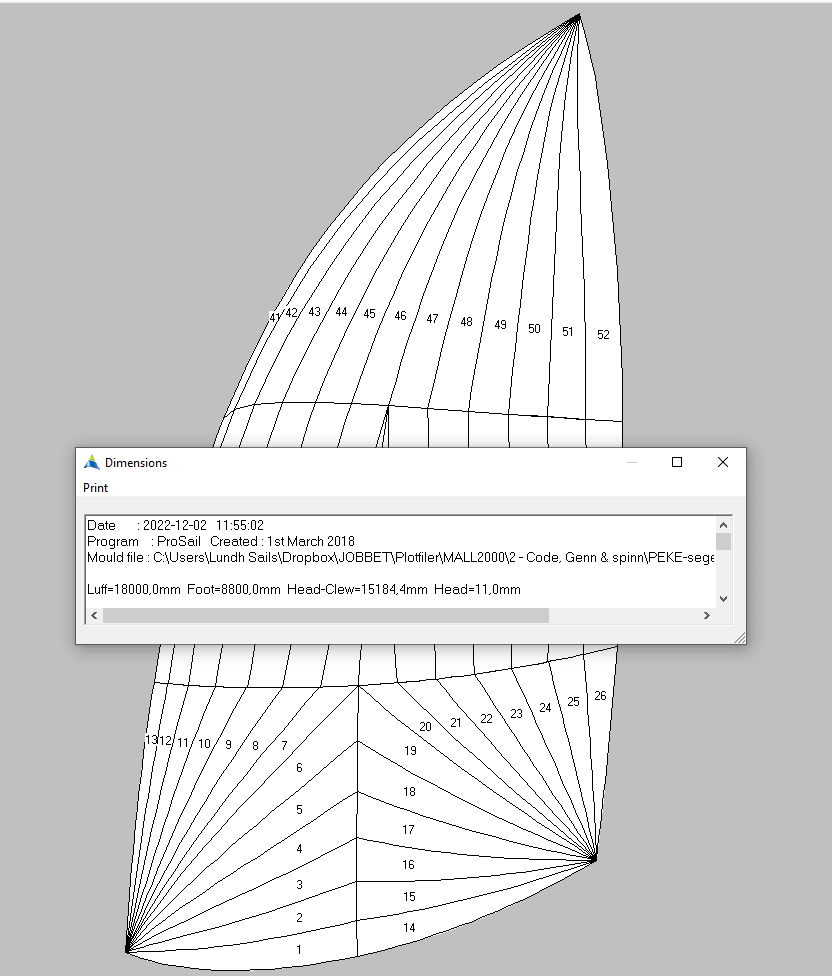Select sail panel 21
This screenshot has width=832, height=976.
point(456,723)
